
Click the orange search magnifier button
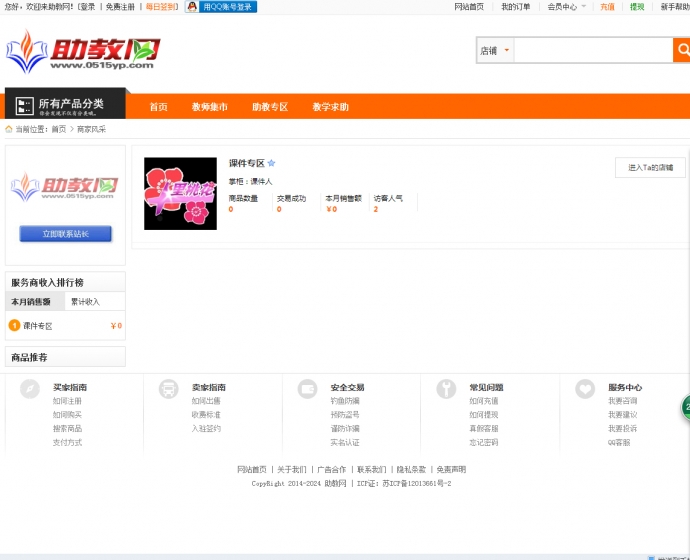coord(682,50)
